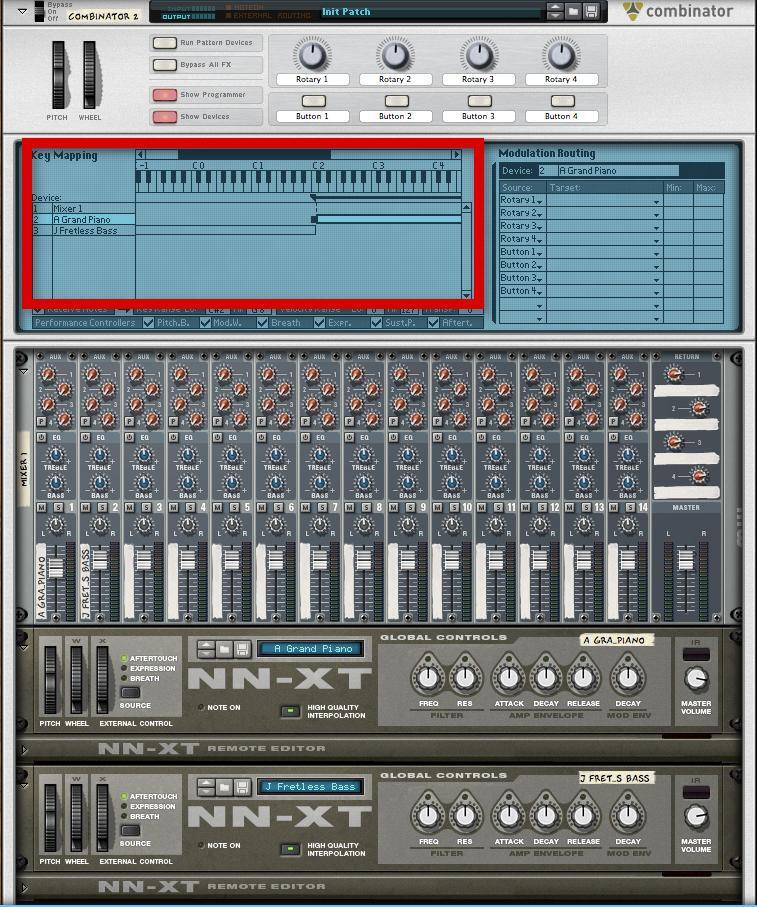Open A Grand Piano NN-XT patch browser folder
This screenshot has width=757, height=907.
click(x=224, y=649)
